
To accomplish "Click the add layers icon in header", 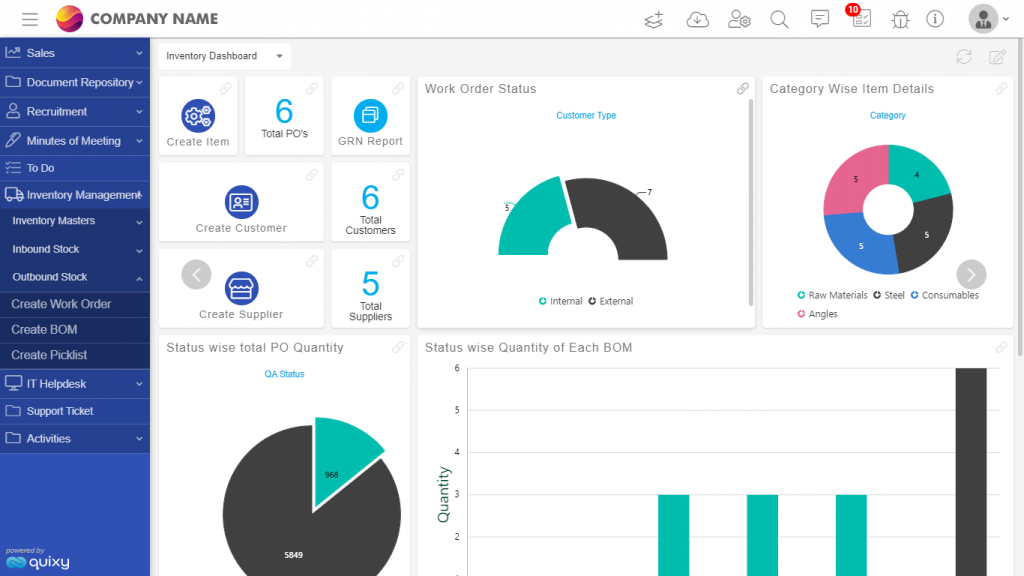I will pos(654,20).
